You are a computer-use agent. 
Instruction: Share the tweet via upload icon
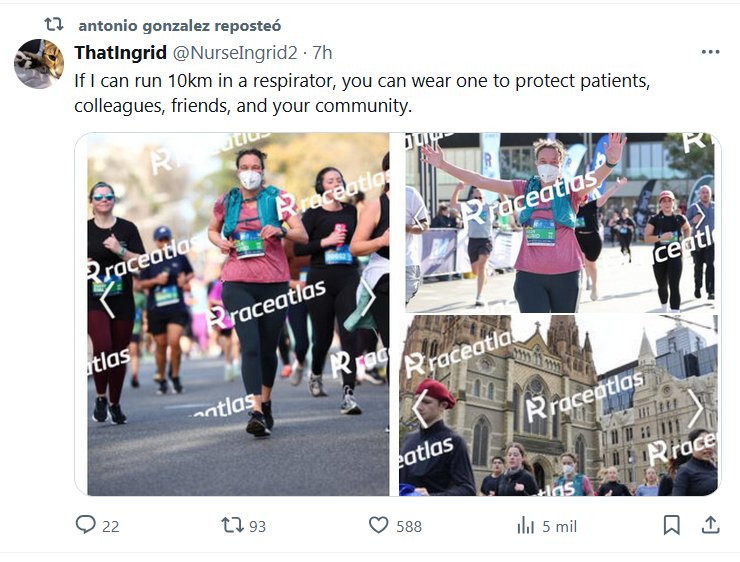point(710,525)
